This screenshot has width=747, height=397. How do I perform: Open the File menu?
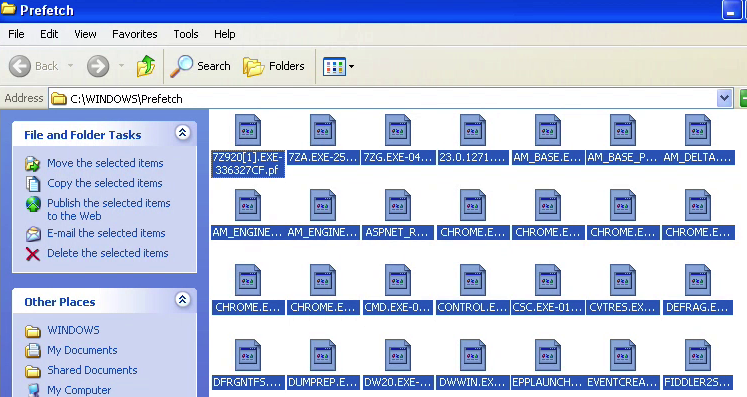point(16,34)
